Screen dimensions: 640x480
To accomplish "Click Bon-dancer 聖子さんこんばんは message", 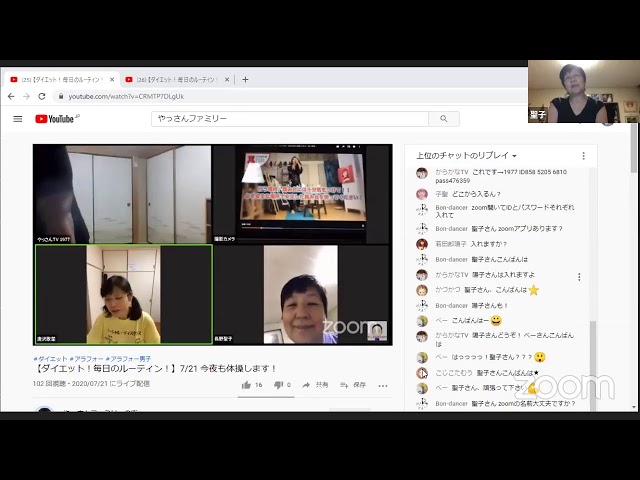I will point(482,259).
